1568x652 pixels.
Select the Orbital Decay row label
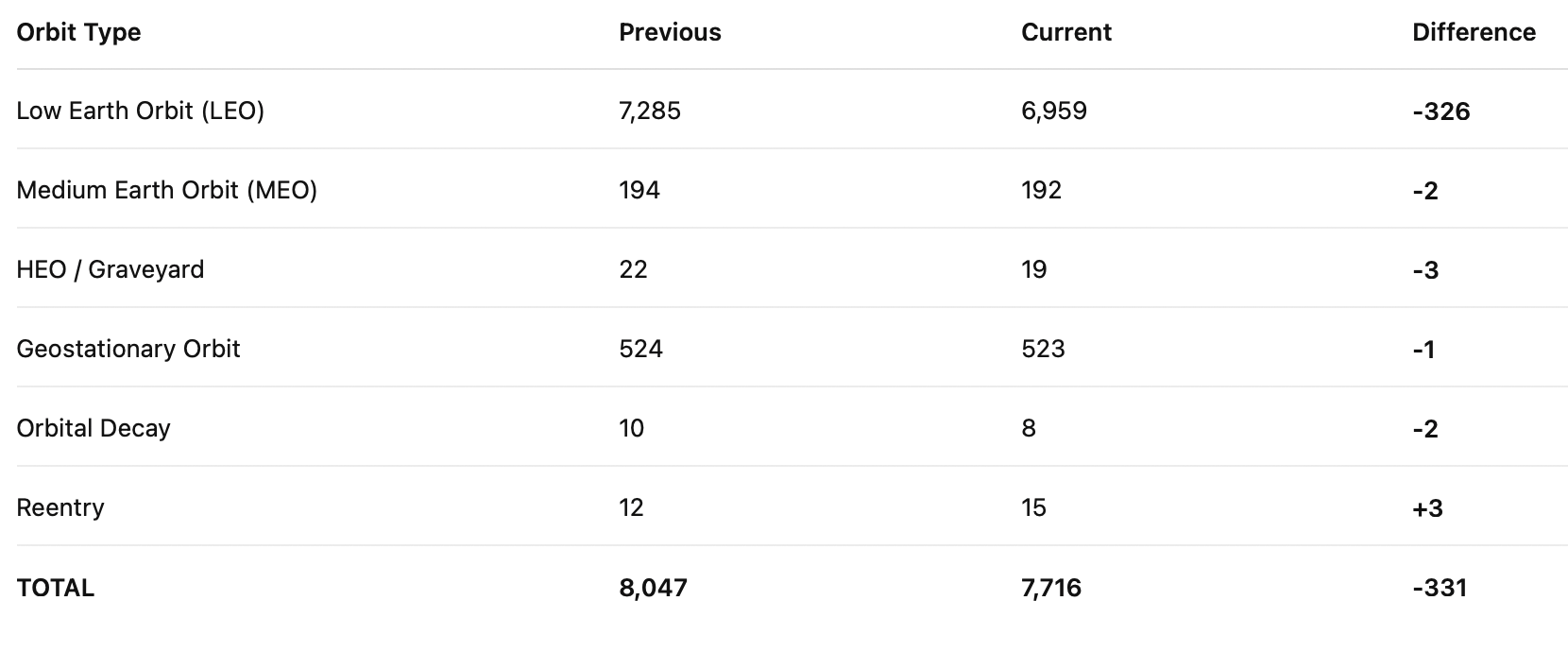(x=94, y=428)
